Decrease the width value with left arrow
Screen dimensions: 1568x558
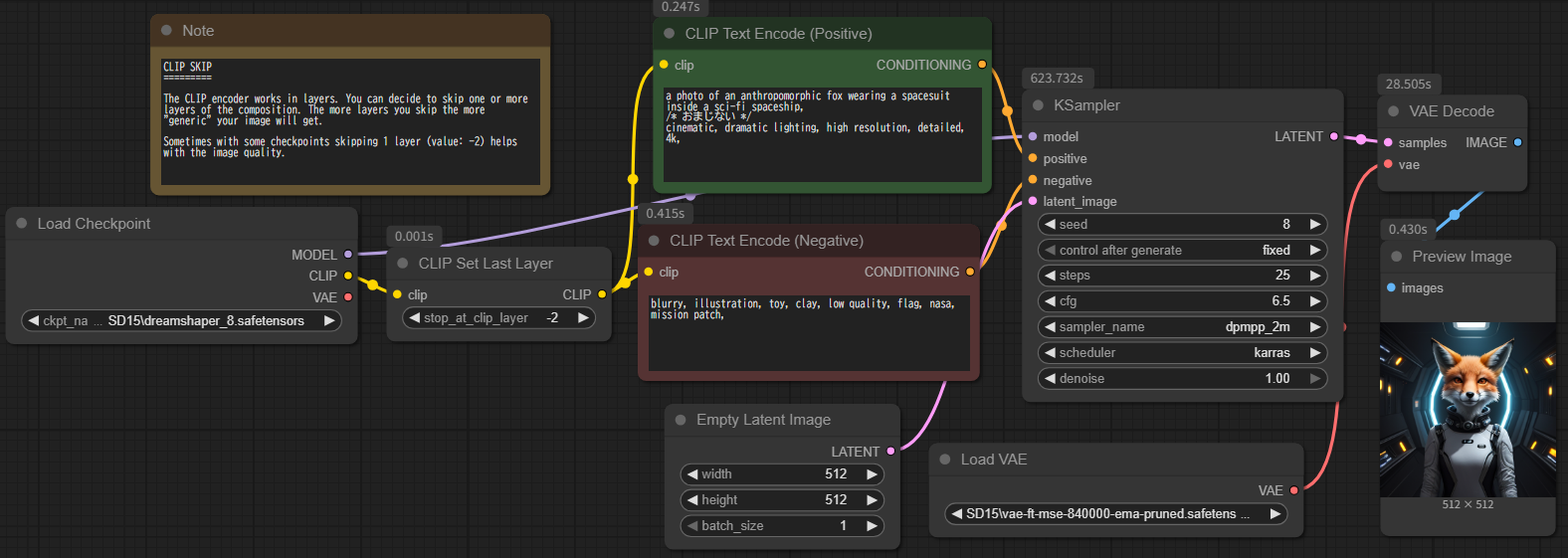(692, 474)
